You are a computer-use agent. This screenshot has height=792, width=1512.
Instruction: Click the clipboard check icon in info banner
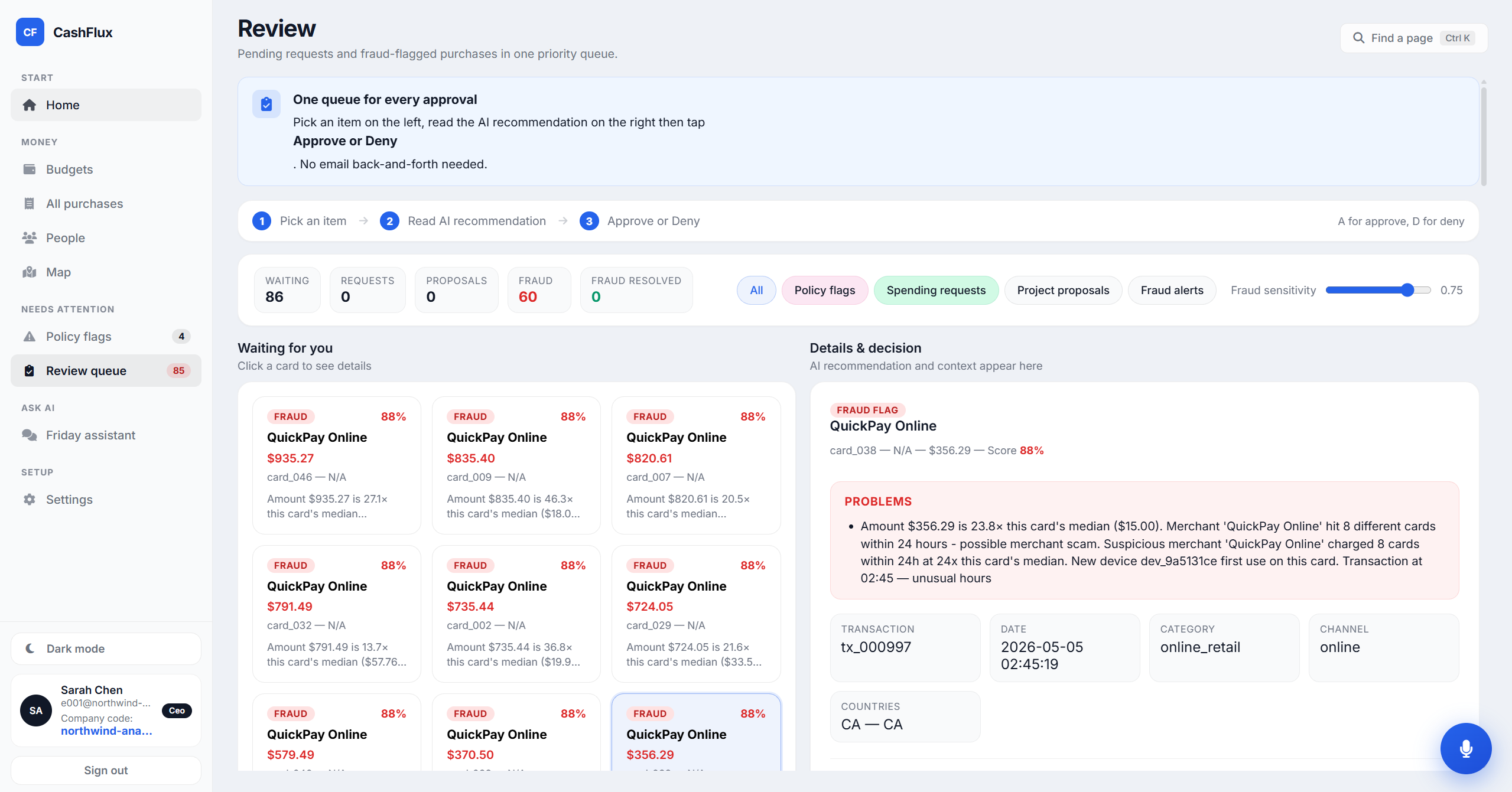[x=266, y=104]
